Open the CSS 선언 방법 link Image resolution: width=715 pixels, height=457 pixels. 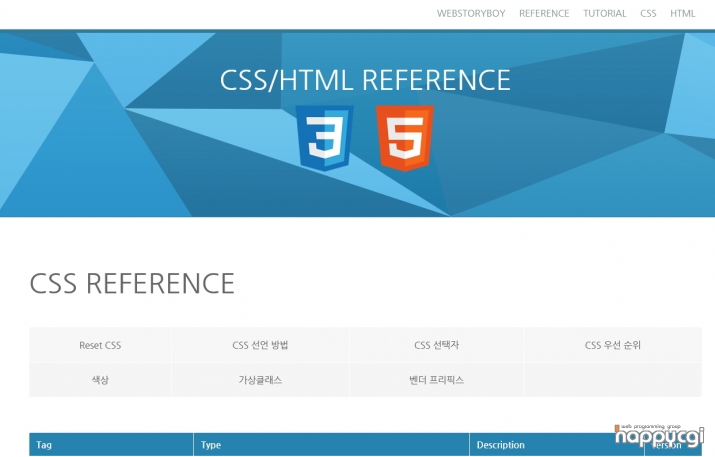click(260, 345)
